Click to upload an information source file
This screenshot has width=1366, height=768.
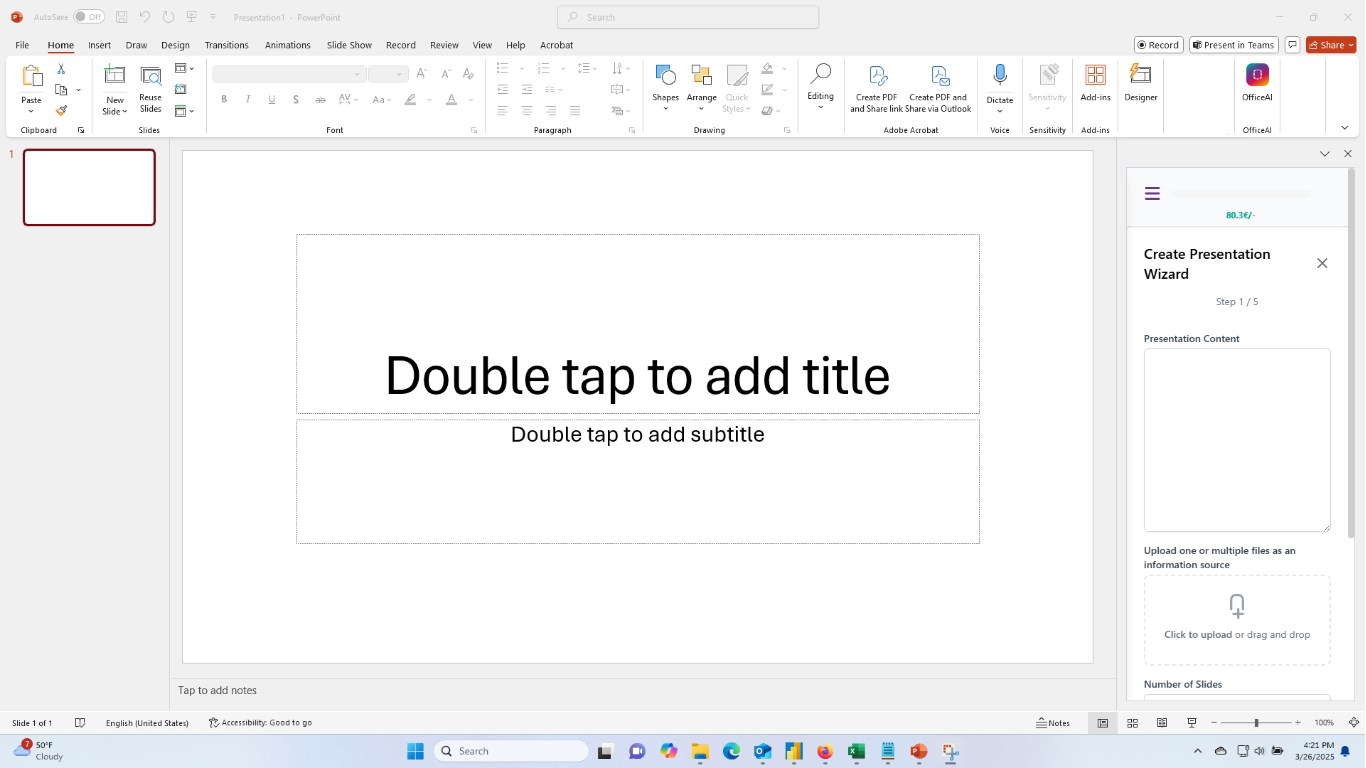coord(1237,619)
